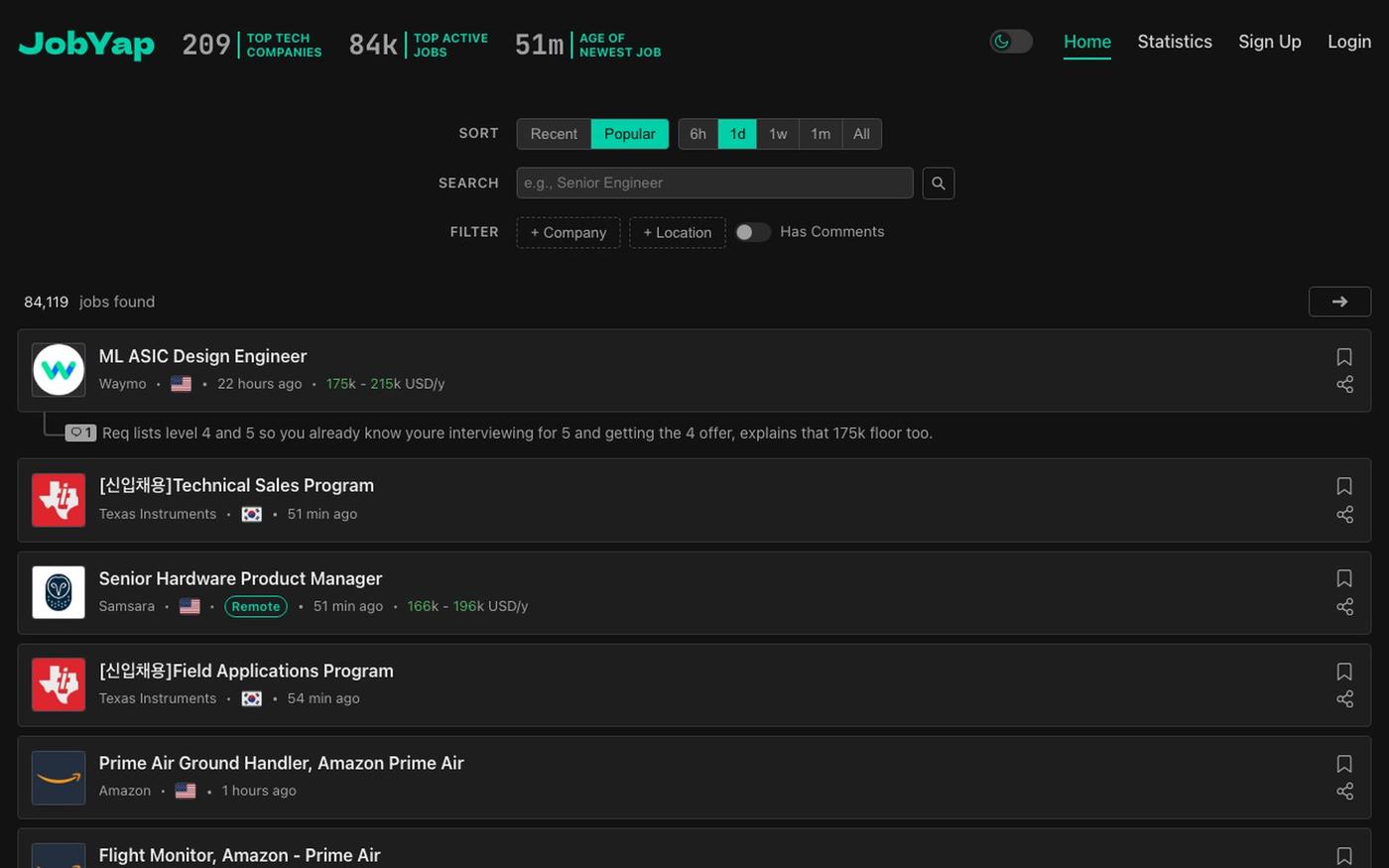Bookmark the Senior Hardware Product Manager job
The height and width of the screenshot is (868, 1389).
[x=1344, y=578]
